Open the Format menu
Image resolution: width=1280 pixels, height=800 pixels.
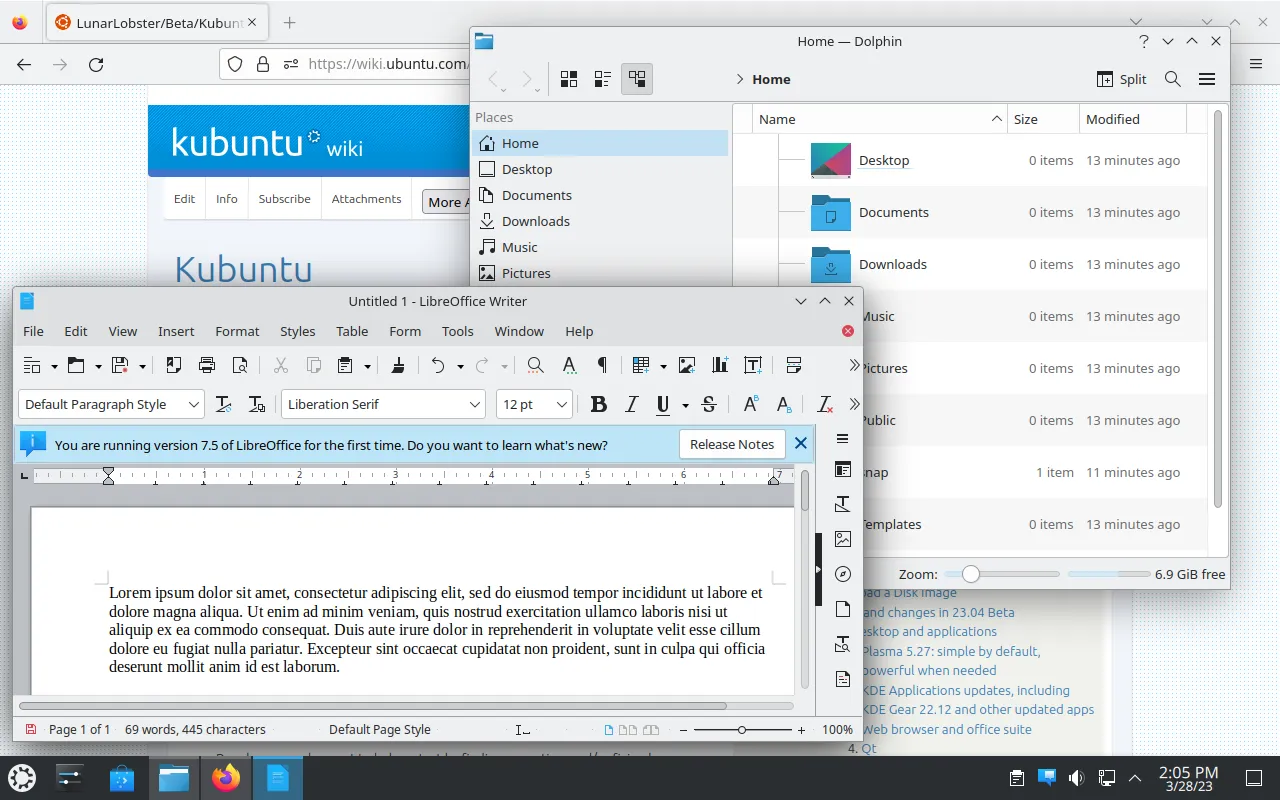coord(237,331)
